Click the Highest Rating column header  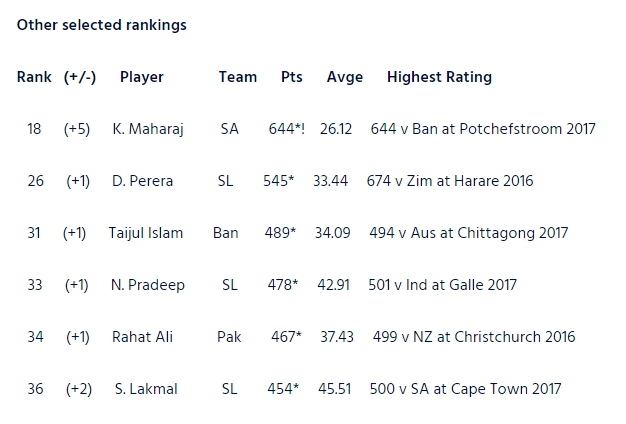[439, 77]
